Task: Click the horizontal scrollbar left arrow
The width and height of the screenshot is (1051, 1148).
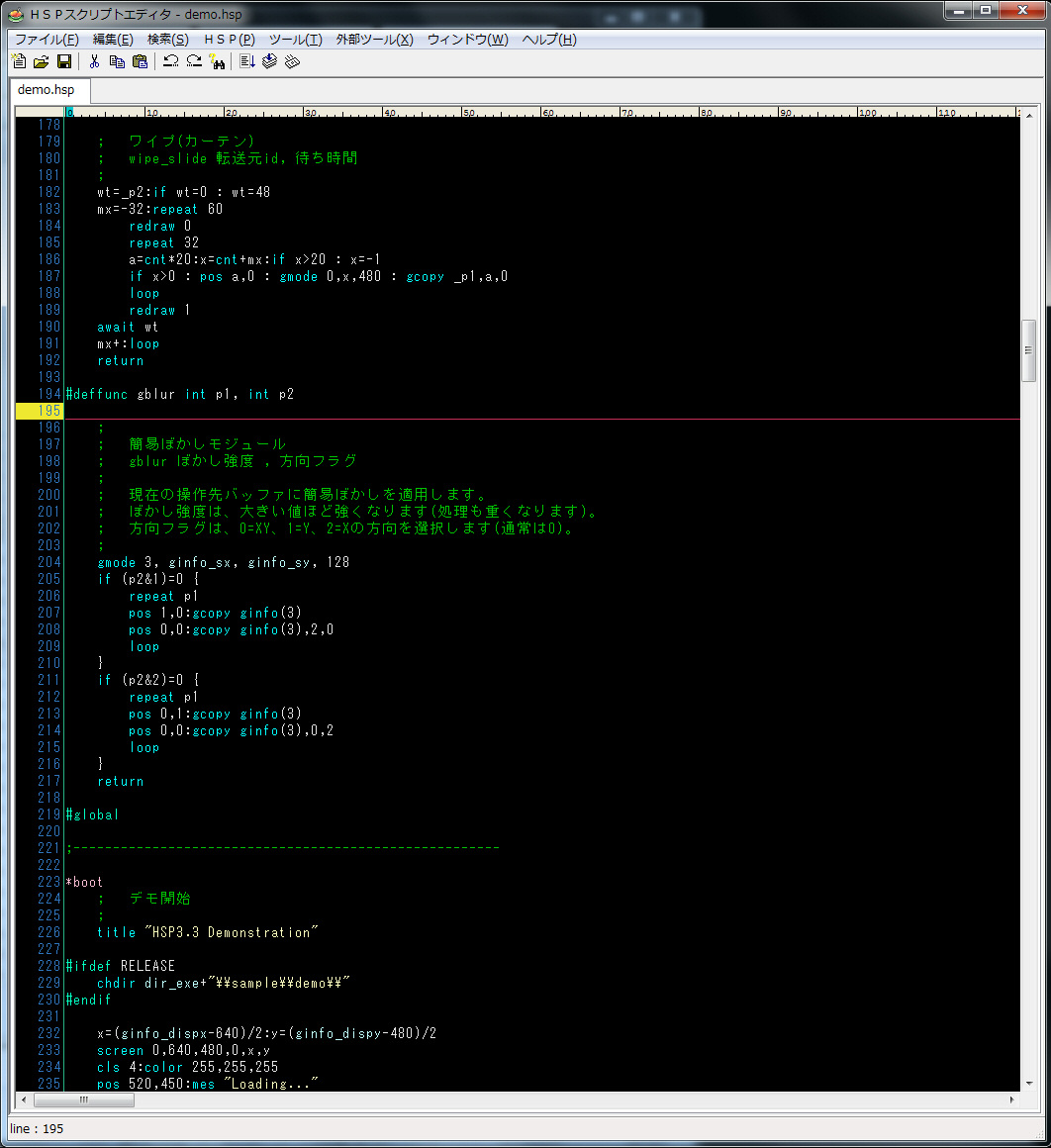Action: click(24, 1100)
